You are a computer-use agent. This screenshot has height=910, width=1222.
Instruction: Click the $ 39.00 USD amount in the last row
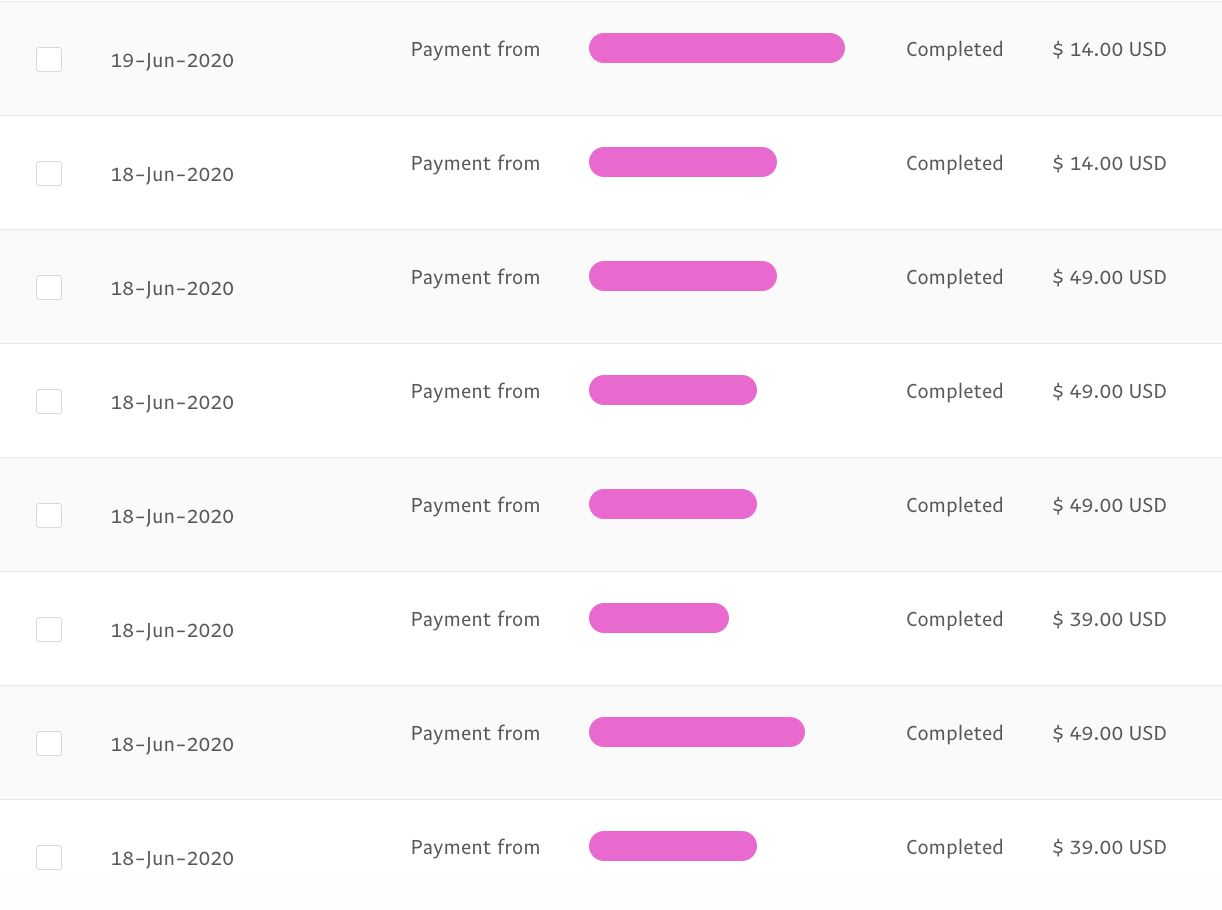pos(1109,847)
